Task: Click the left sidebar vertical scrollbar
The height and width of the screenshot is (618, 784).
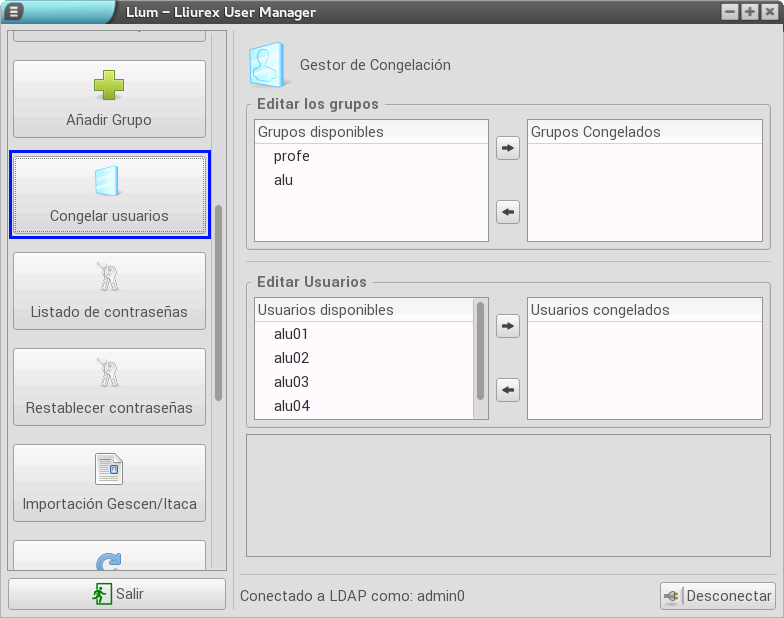Action: click(x=219, y=300)
